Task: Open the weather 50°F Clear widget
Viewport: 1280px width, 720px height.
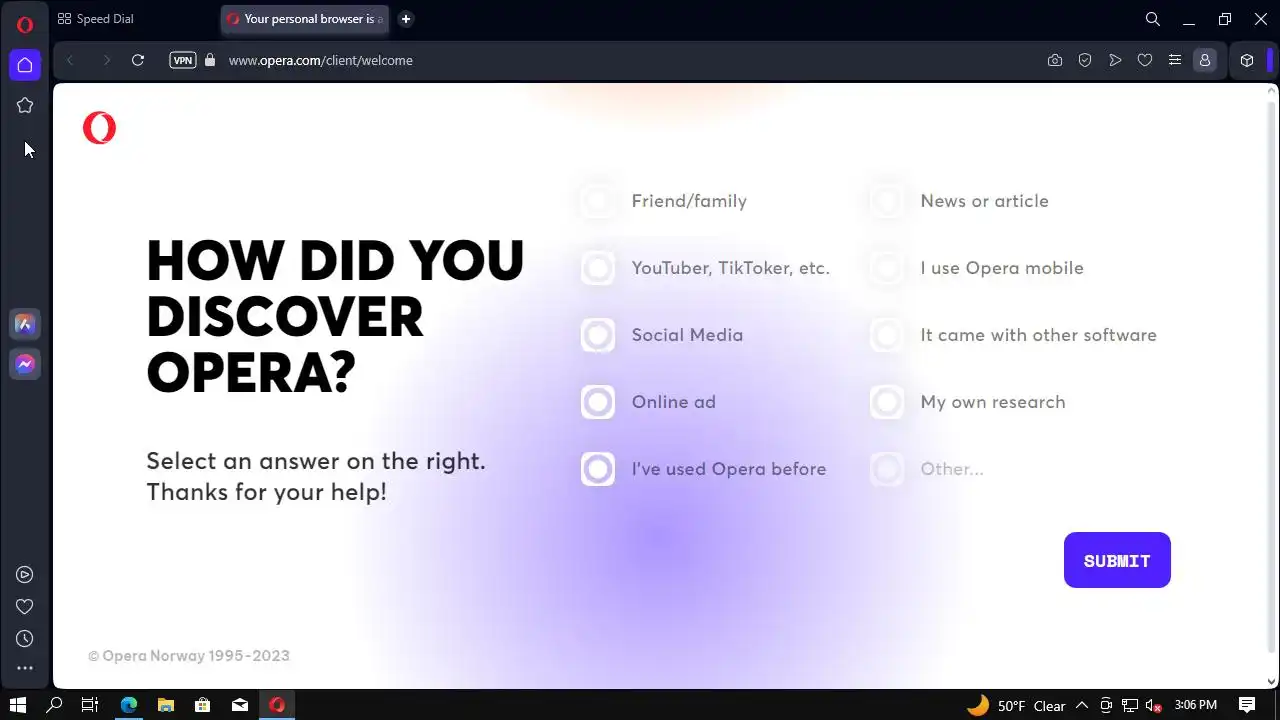Action: (x=1016, y=705)
